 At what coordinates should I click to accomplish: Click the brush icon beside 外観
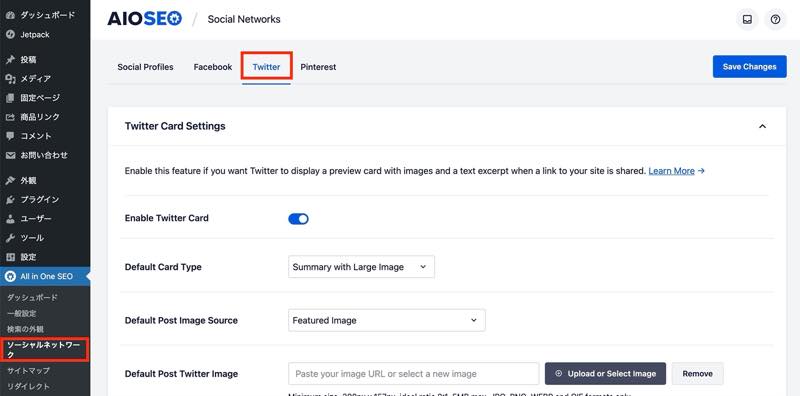pyautogui.click(x=10, y=180)
